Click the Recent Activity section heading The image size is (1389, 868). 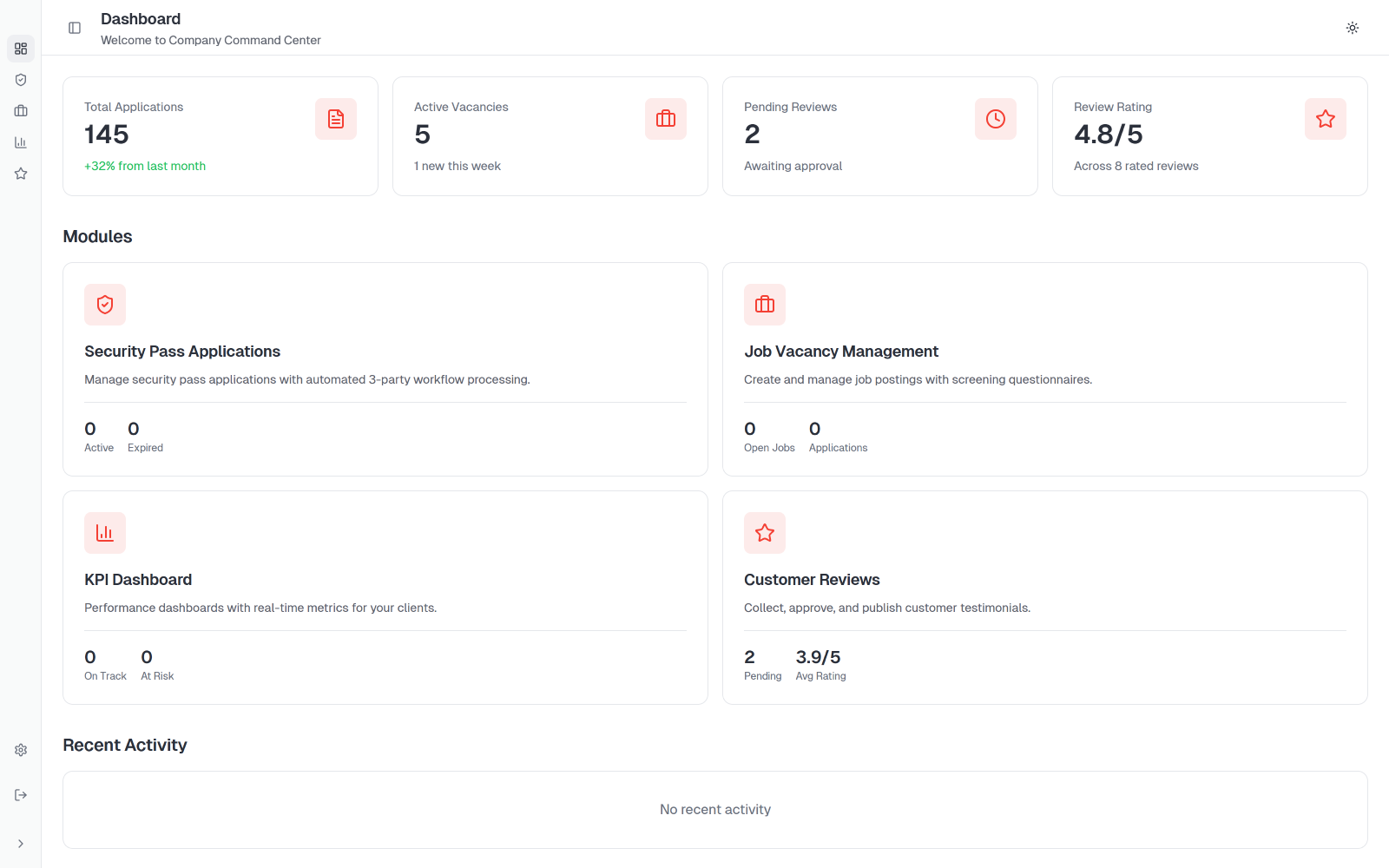point(124,745)
